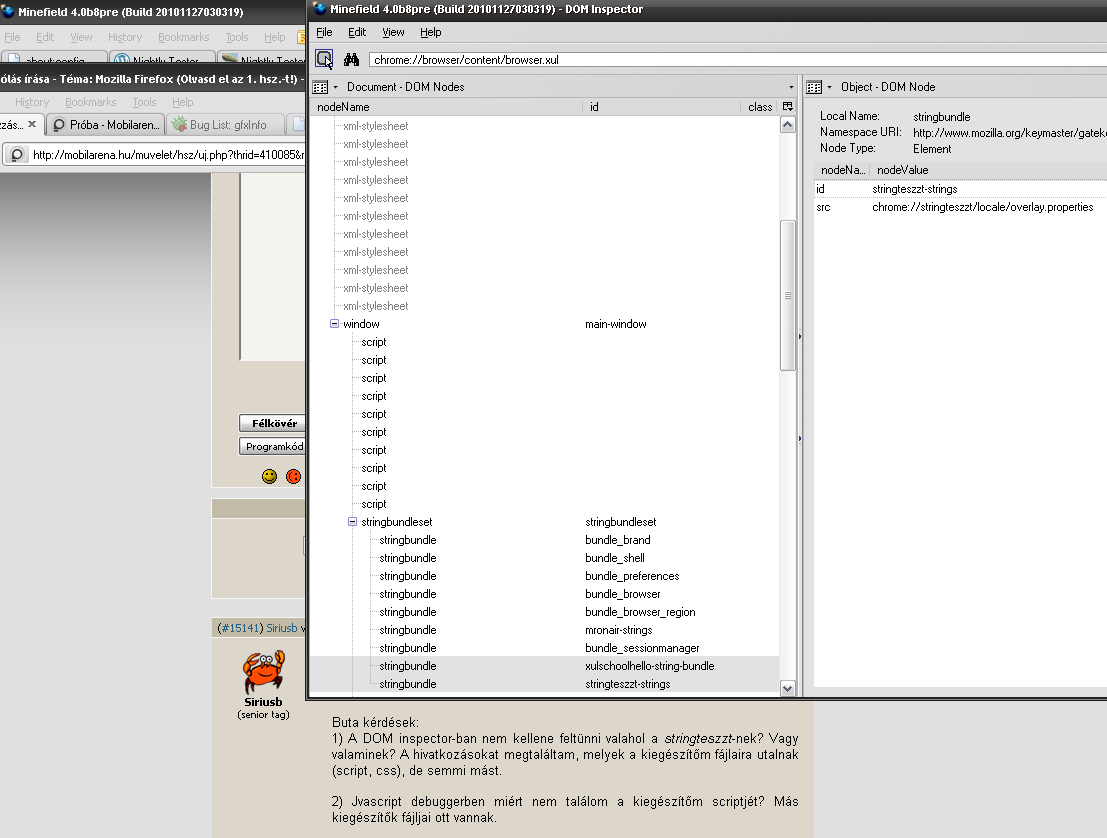Open Document - DOM Nodes viewer dropdown arrow
The width and height of the screenshot is (1107, 838).
point(335,87)
